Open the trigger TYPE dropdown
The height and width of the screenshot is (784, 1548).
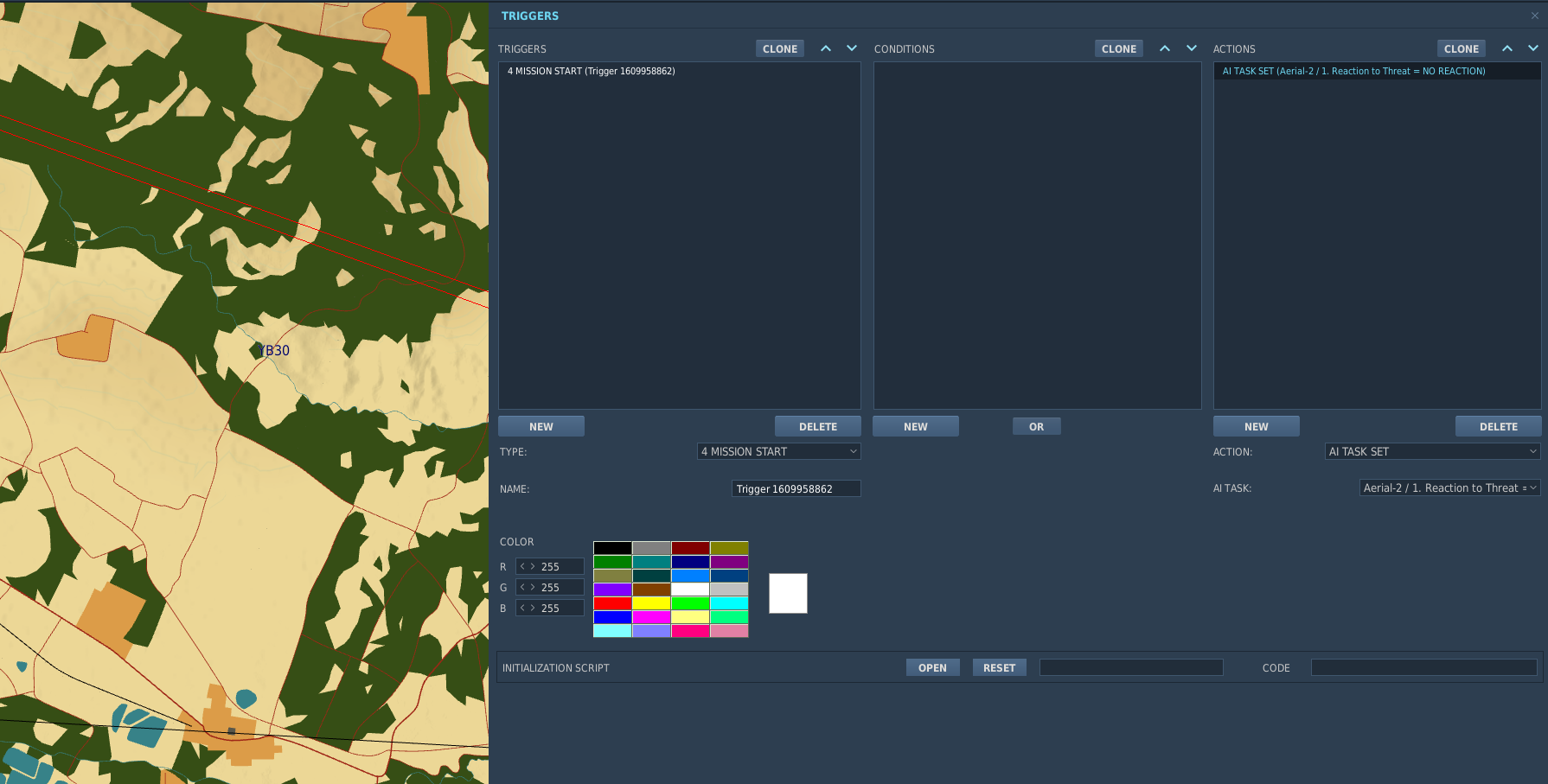[779, 451]
